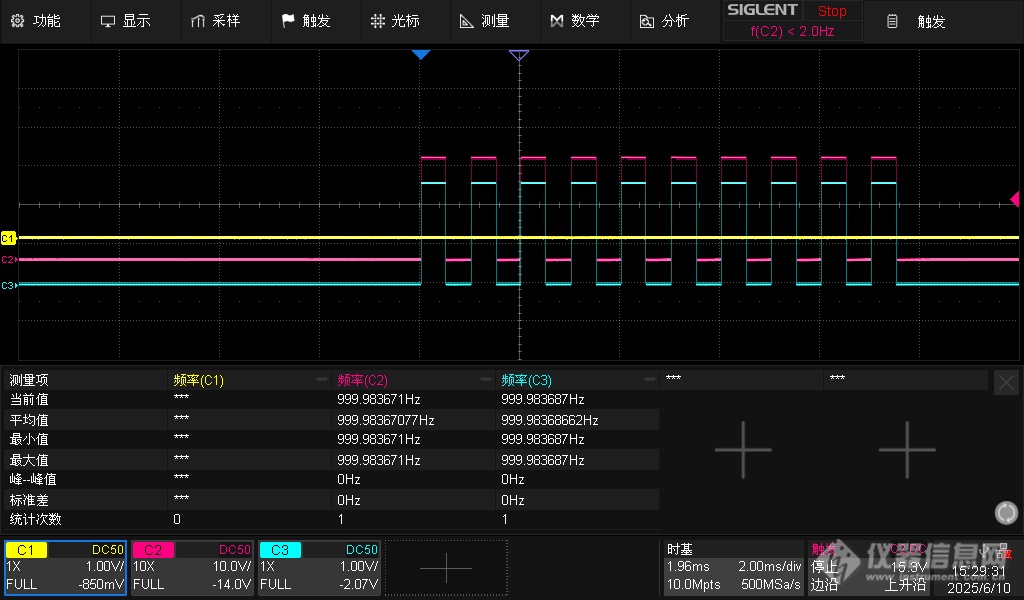Click the 光标 (Cursors) grid icon
Image resolution: width=1024 pixels, height=600 pixels.
[x=377, y=21]
